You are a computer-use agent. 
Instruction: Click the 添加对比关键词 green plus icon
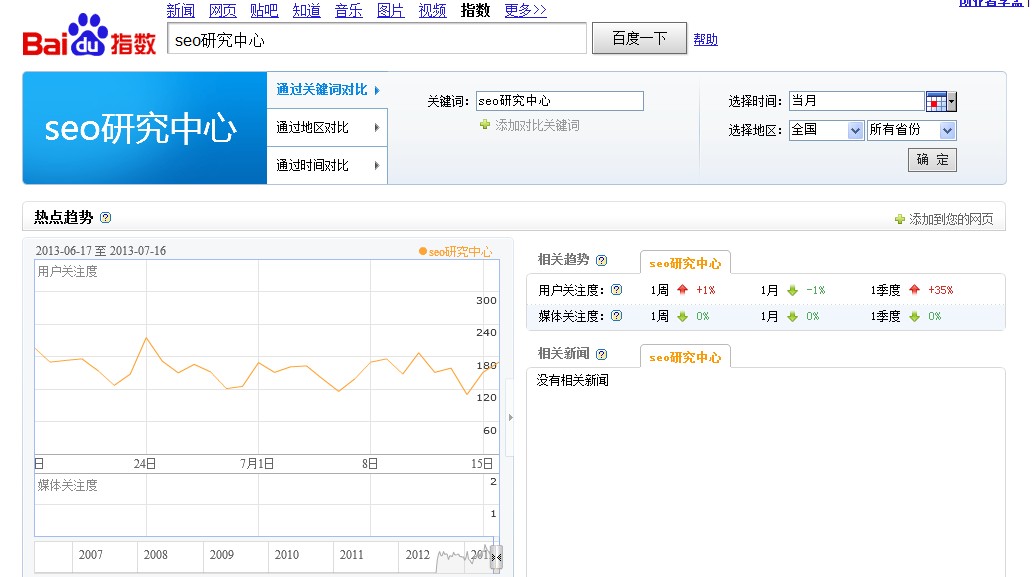(487, 124)
